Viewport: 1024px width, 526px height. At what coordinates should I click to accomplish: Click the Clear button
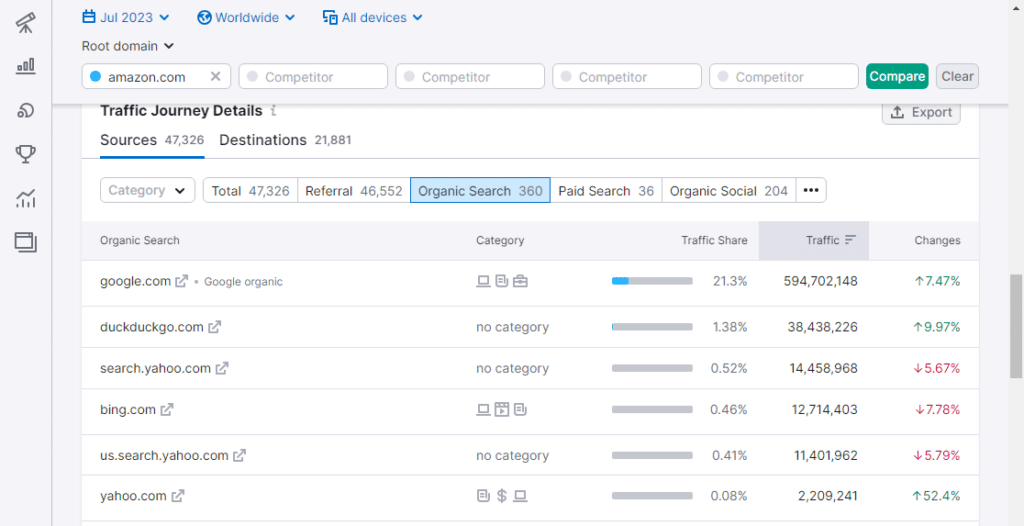(957, 76)
